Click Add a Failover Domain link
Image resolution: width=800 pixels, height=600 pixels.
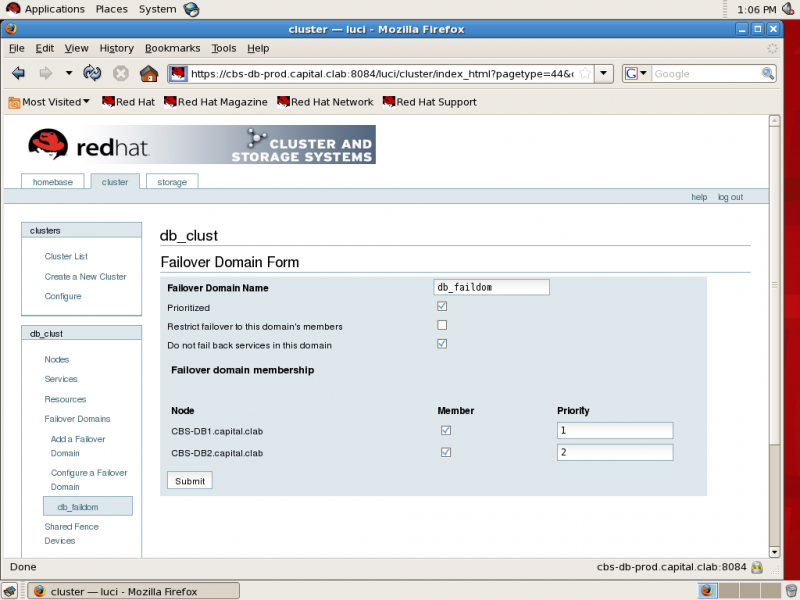(78, 446)
